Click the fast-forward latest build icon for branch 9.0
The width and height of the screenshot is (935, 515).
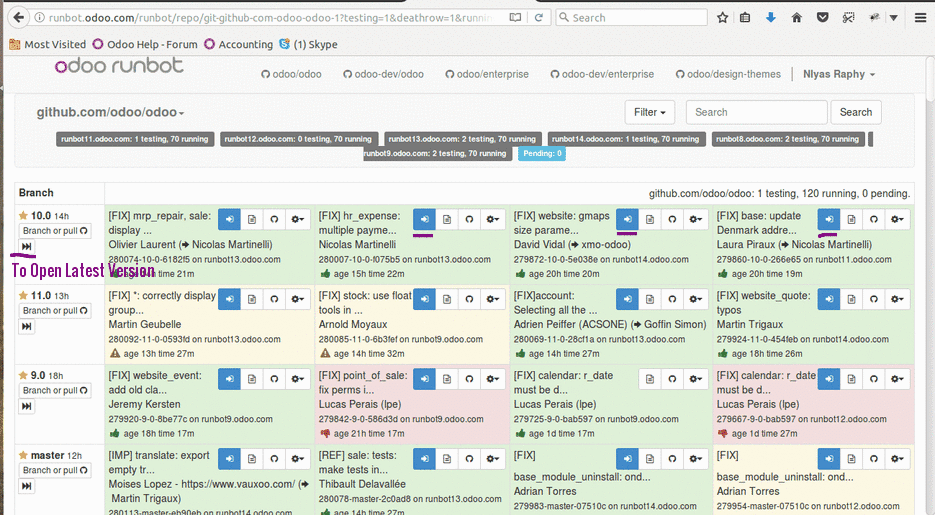[x=26, y=407]
